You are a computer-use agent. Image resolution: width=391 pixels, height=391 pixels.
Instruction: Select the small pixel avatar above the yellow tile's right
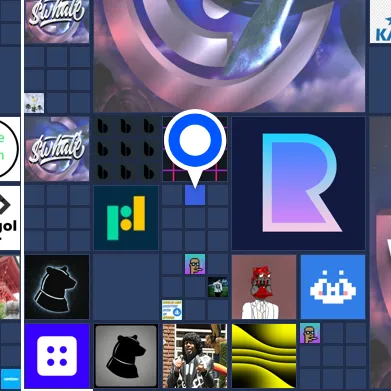(310, 333)
